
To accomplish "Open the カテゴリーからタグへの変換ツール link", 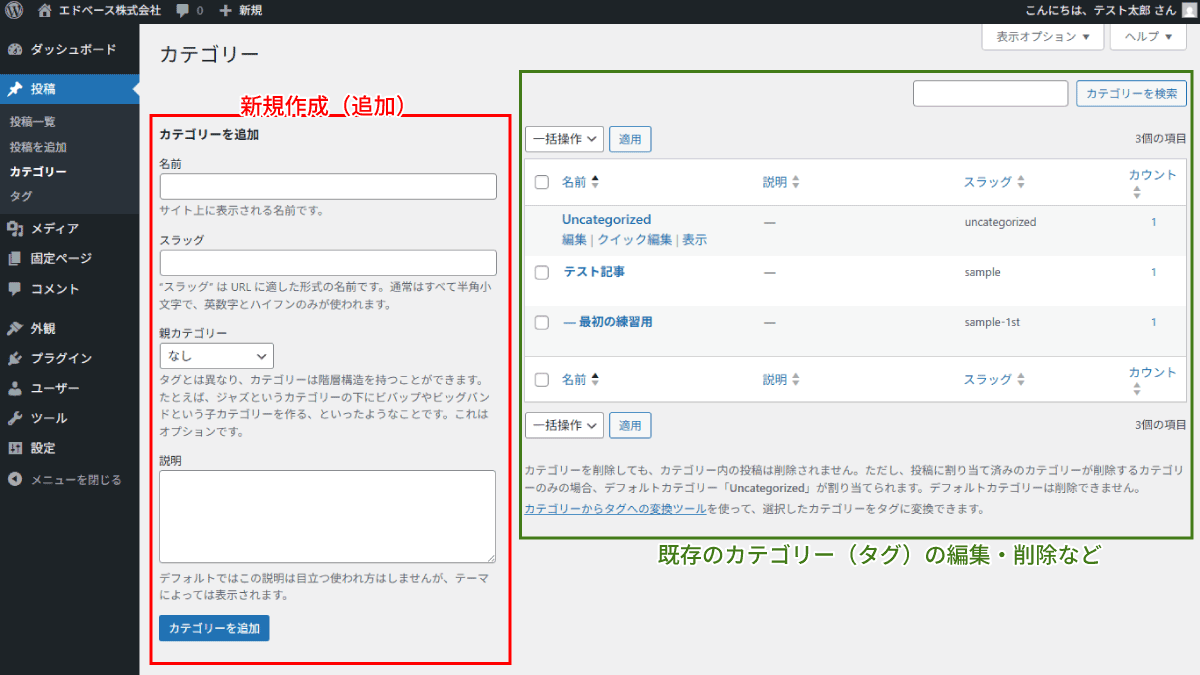I will tap(615, 508).
